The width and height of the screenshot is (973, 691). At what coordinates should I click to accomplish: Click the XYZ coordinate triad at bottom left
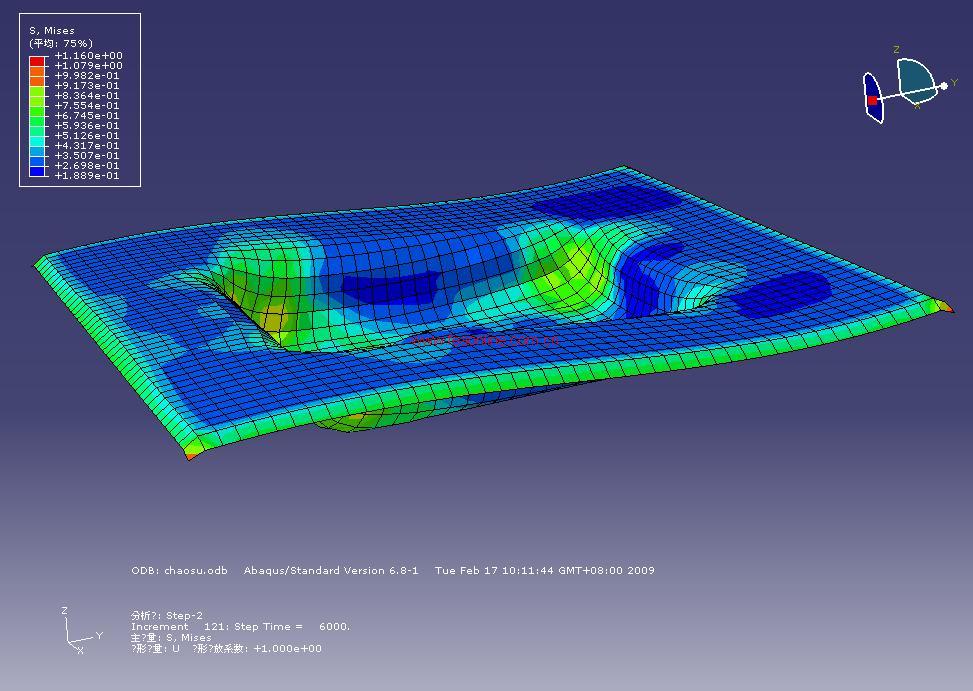coord(76,632)
